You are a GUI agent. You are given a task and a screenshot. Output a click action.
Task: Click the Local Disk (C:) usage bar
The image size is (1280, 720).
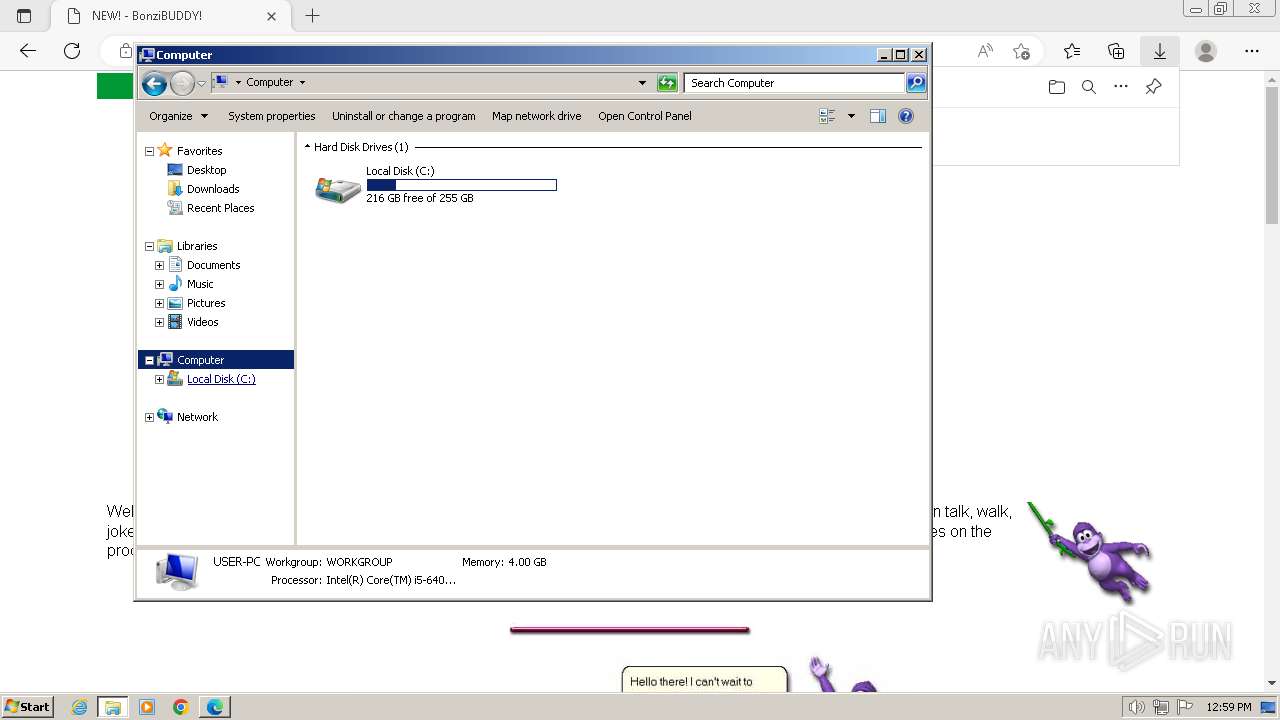461,185
